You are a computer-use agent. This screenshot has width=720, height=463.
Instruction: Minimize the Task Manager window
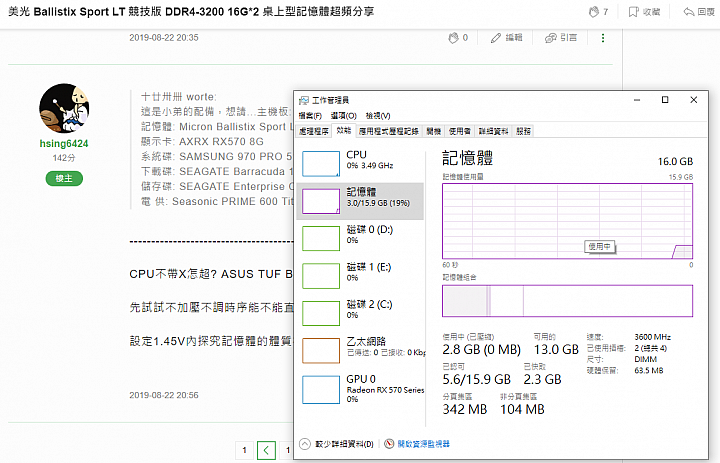coord(637,100)
